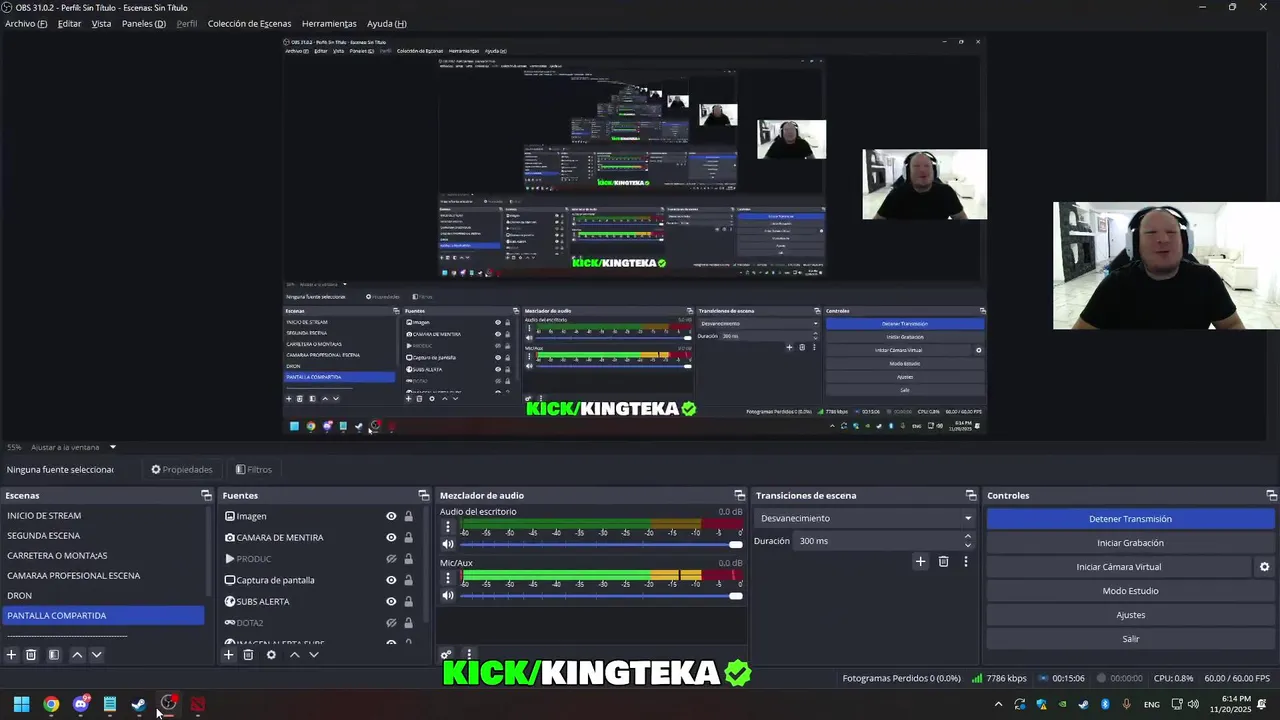
Task: Open Chrome from the taskbar
Action: coord(51,704)
